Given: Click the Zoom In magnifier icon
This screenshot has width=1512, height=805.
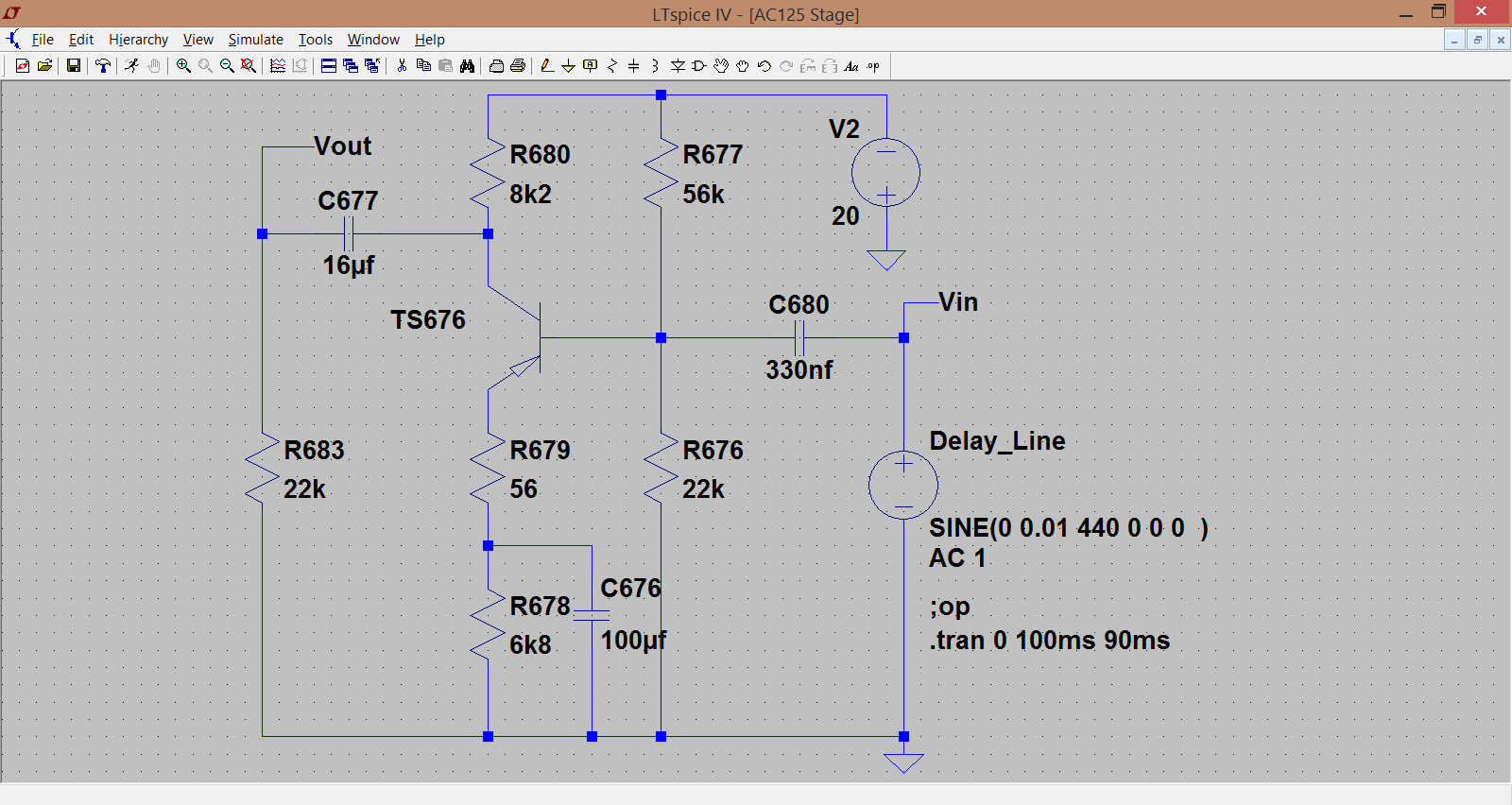Looking at the screenshot, I should click(183, 65).
